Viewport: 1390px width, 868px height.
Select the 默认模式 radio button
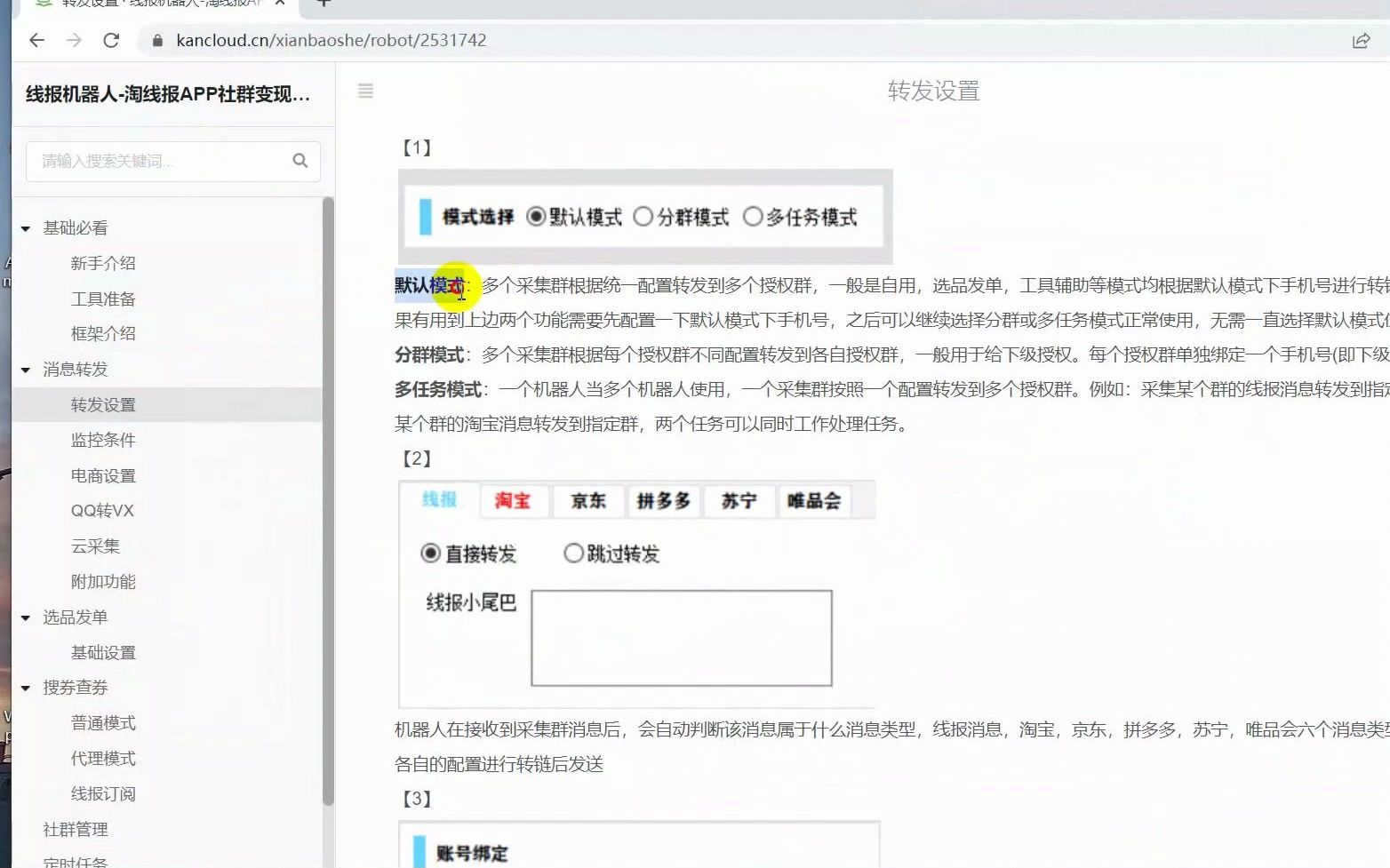(x=536, y=217)
